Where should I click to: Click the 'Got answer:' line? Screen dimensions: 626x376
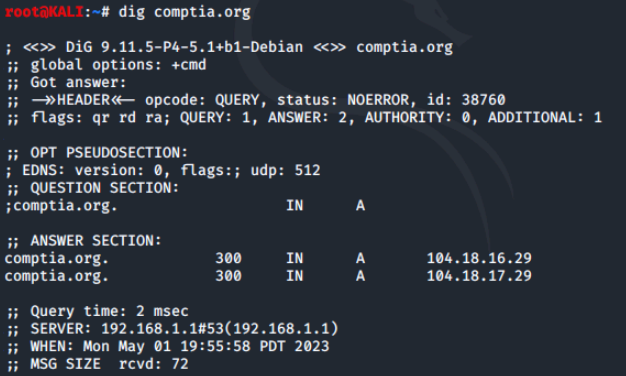[66, 83]
